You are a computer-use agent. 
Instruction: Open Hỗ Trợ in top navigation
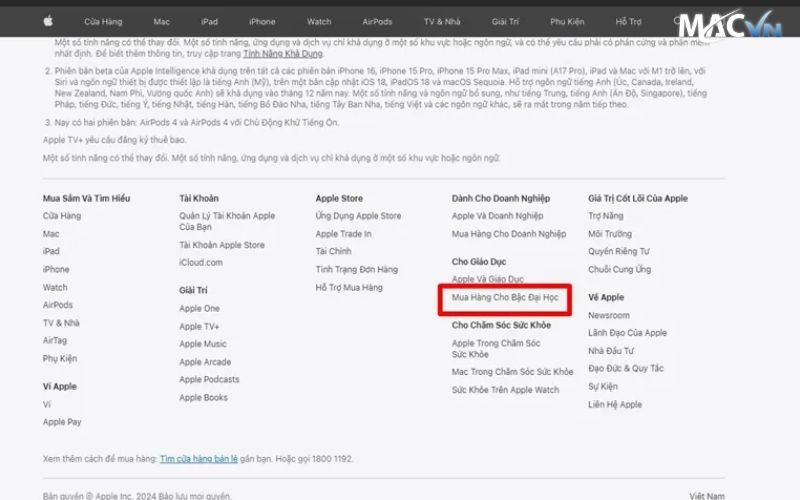(x=628, y=22)
